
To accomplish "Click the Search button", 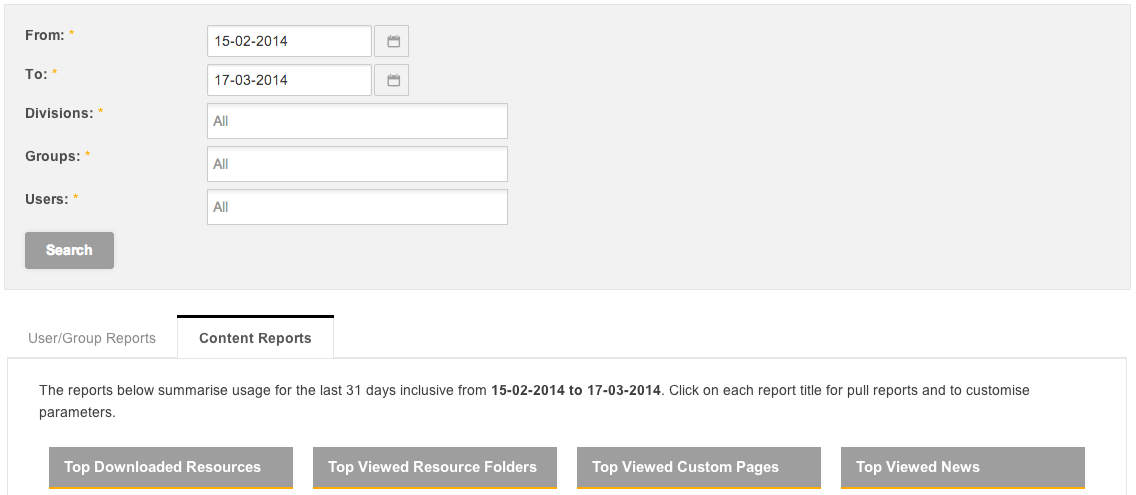I will tap(70, 250).
